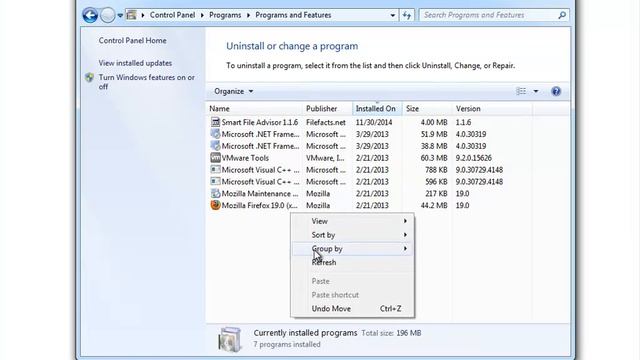Click the address bar refresh icon
The width and height of the screenshot is (640, 360).
pos(407,16)
